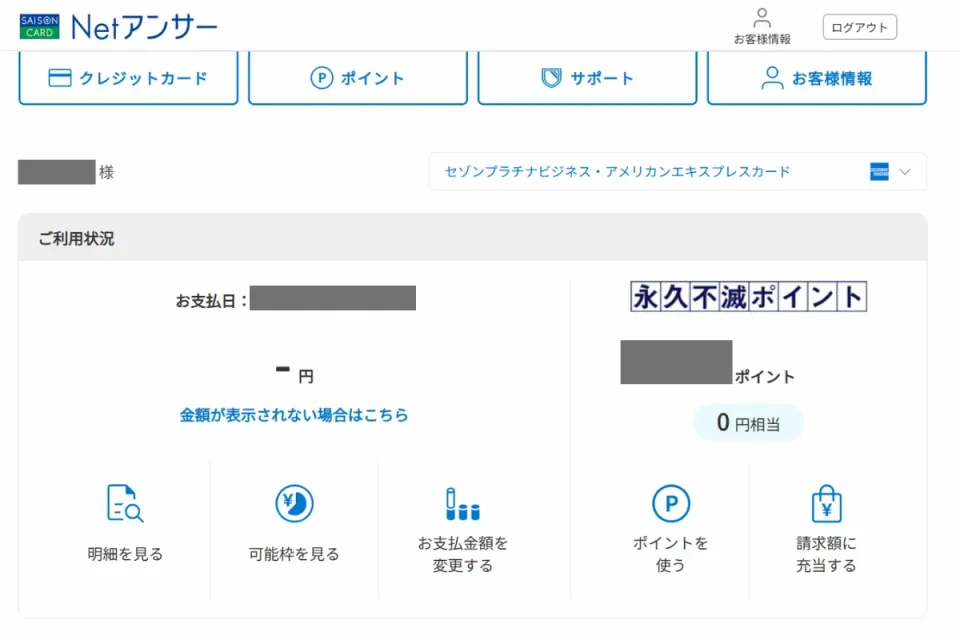Click the 0円相当 points value badge
Screen dimensions: 960x640
(748, 423)
